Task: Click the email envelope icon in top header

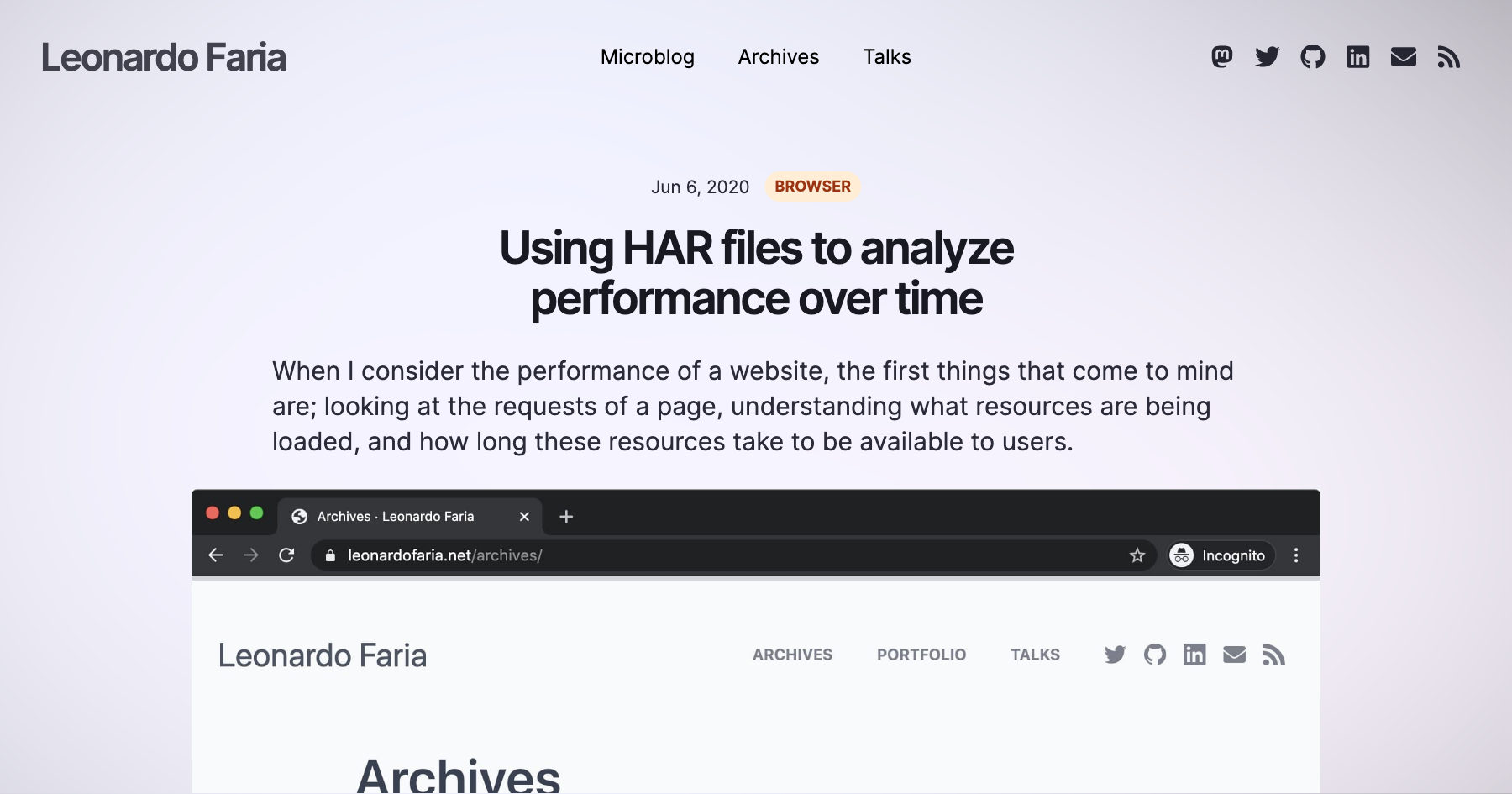Action: coord(1404,57)
